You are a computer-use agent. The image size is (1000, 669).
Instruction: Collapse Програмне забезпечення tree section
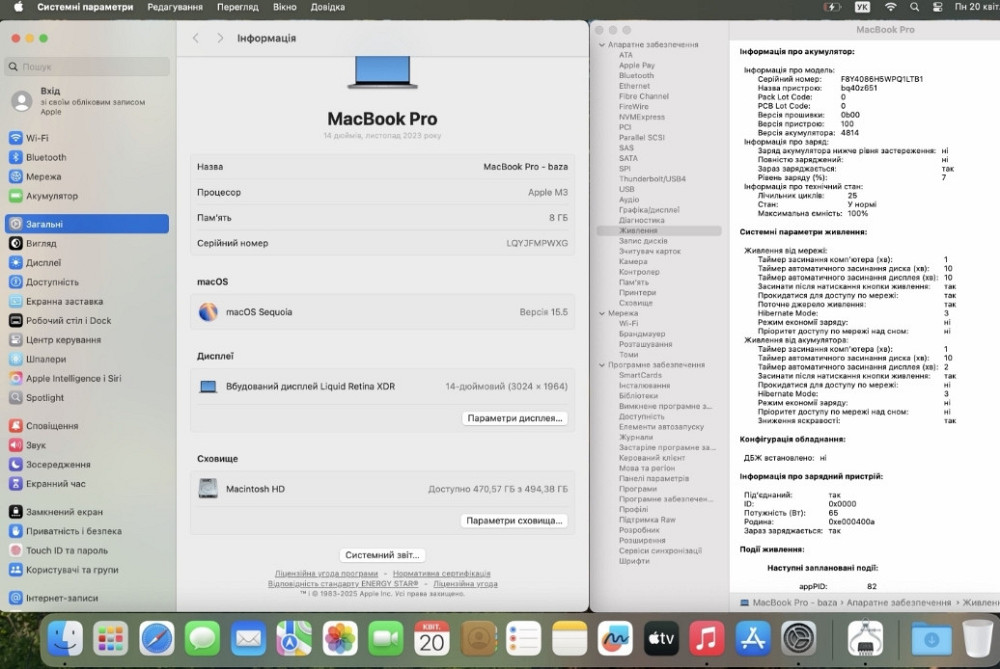coord(602,365)
